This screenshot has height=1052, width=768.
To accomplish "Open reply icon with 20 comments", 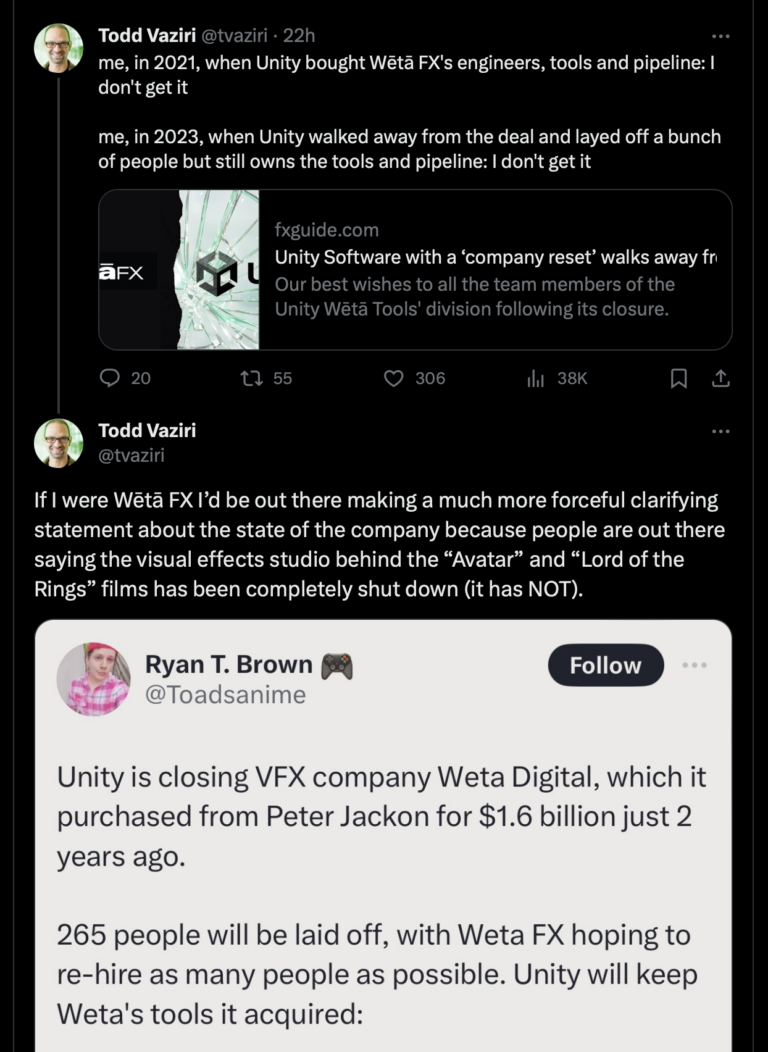I will click(109, 378).
